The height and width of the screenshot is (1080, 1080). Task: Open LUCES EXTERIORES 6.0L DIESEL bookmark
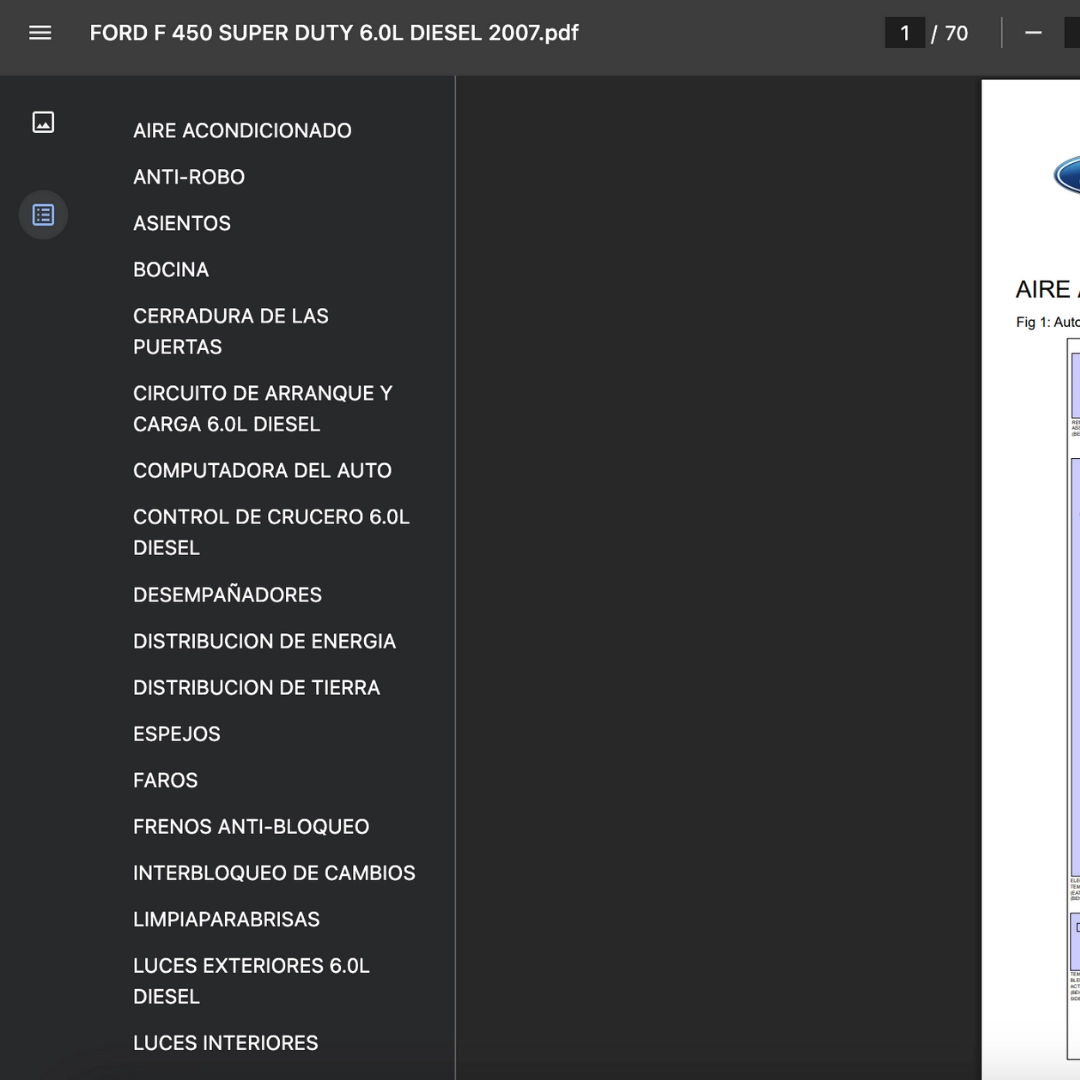251,981
